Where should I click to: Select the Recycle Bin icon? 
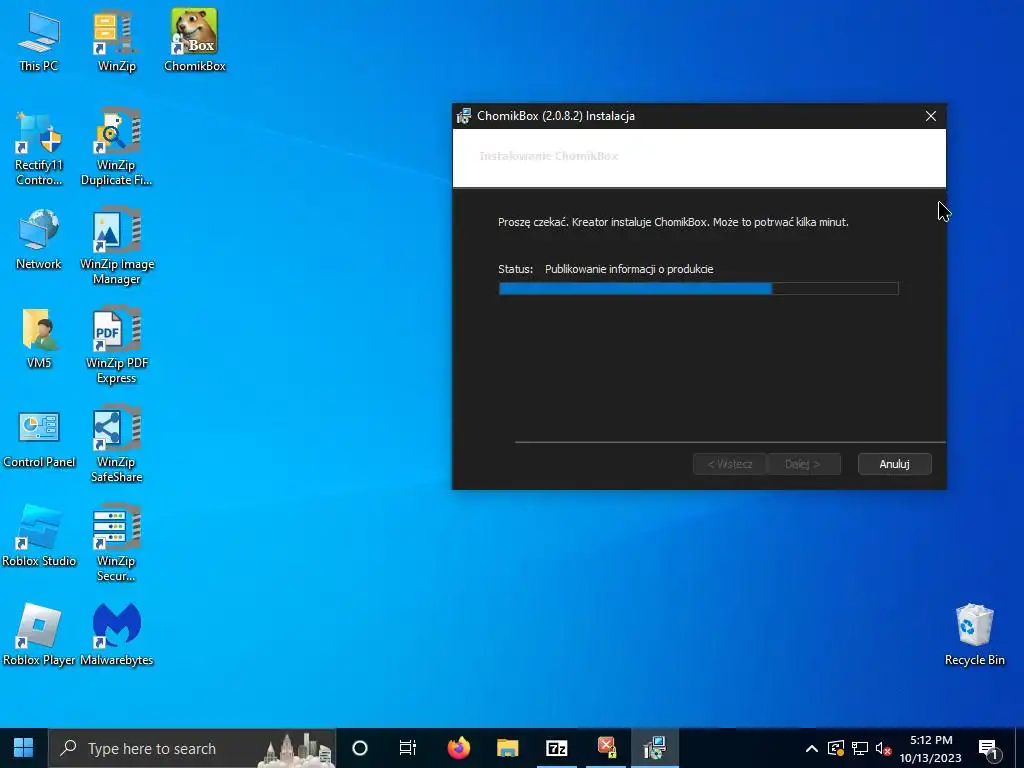tap(974, 635)
